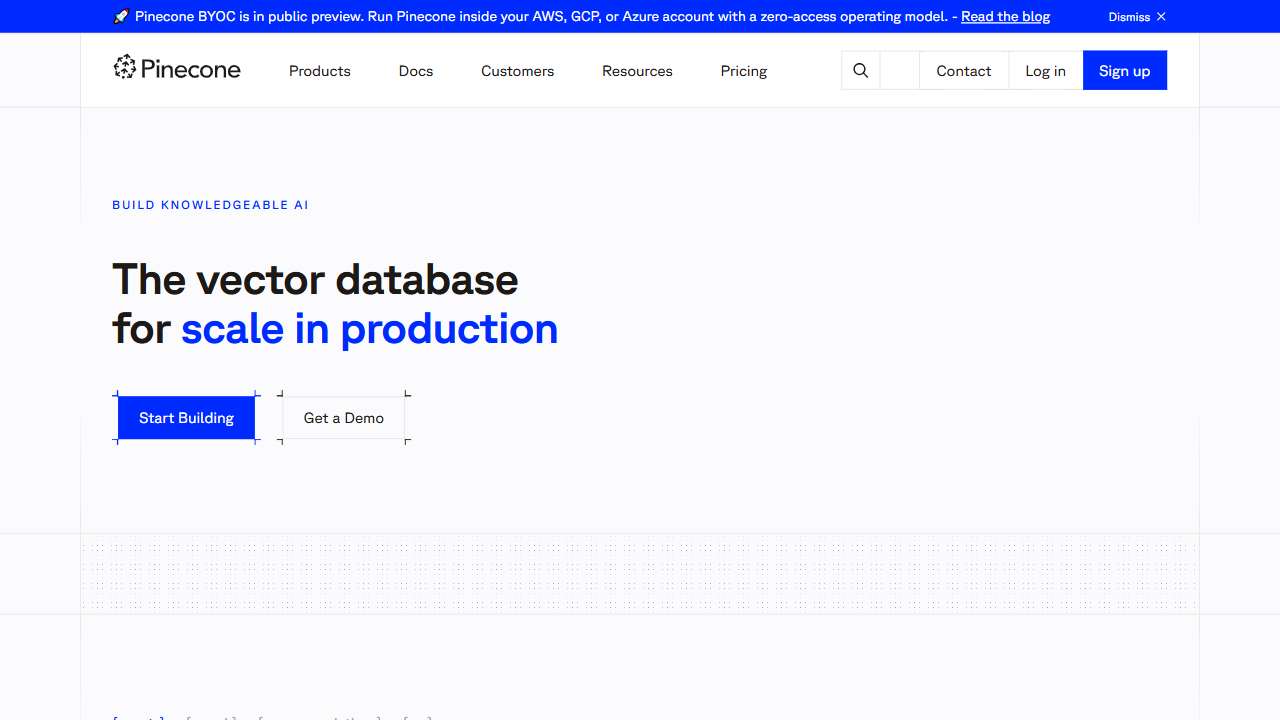Image resolution: width=1280 pixels, height=720 pixels.
Task: Request a demo via Get a Demo
Action: 344,418
